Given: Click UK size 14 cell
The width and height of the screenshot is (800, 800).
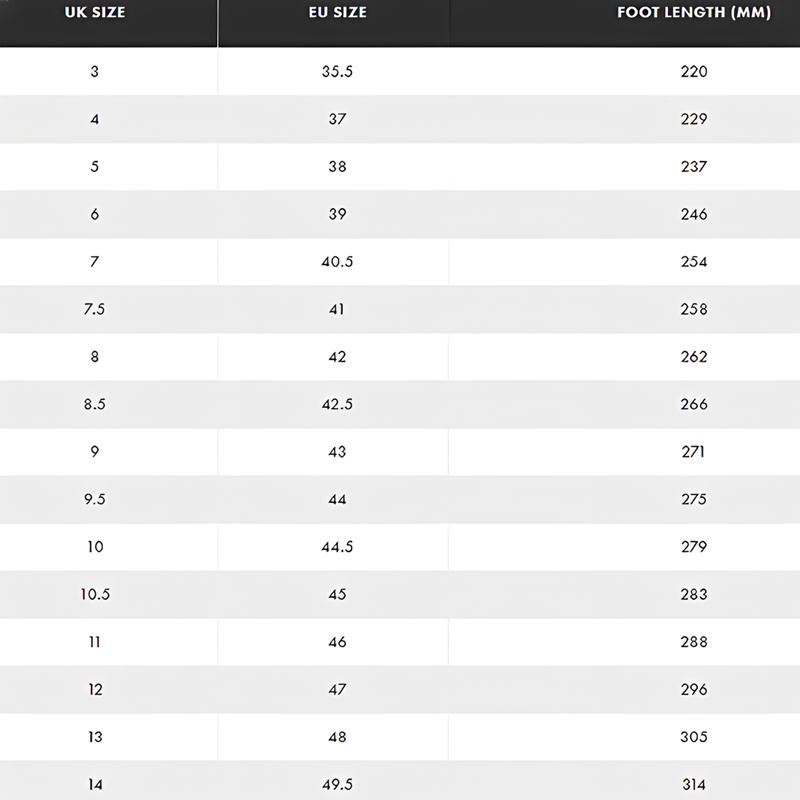Looking at the screenshot, I should [95, 785].
